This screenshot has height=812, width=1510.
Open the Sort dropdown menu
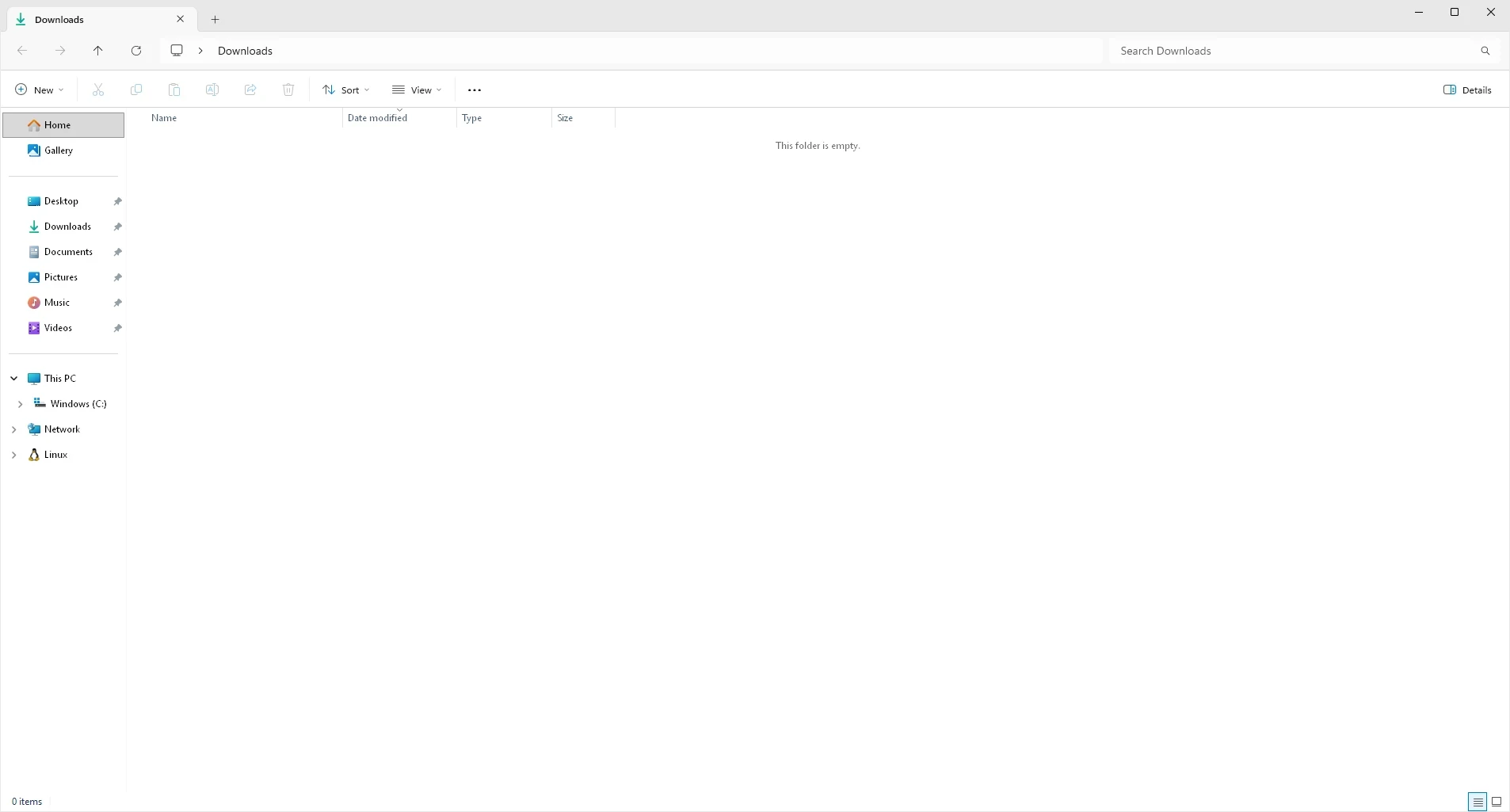click(x=346, y=90)
